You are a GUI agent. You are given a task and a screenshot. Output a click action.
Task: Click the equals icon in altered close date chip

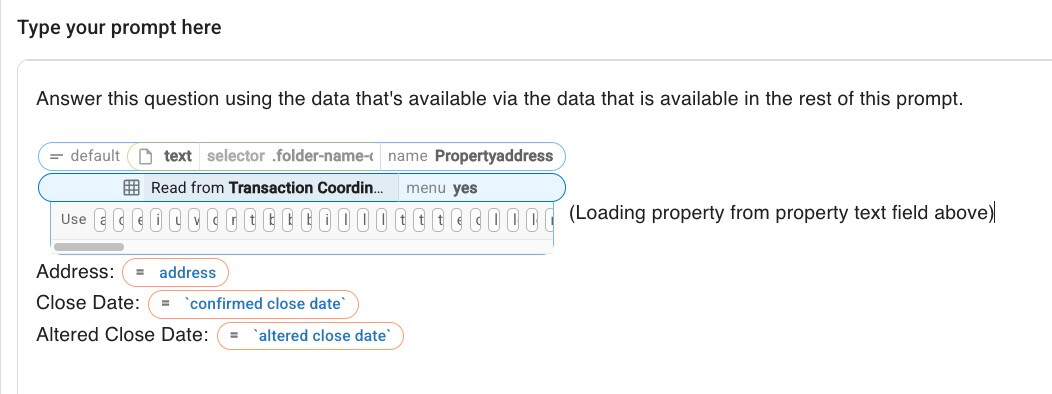pos(233,336)
